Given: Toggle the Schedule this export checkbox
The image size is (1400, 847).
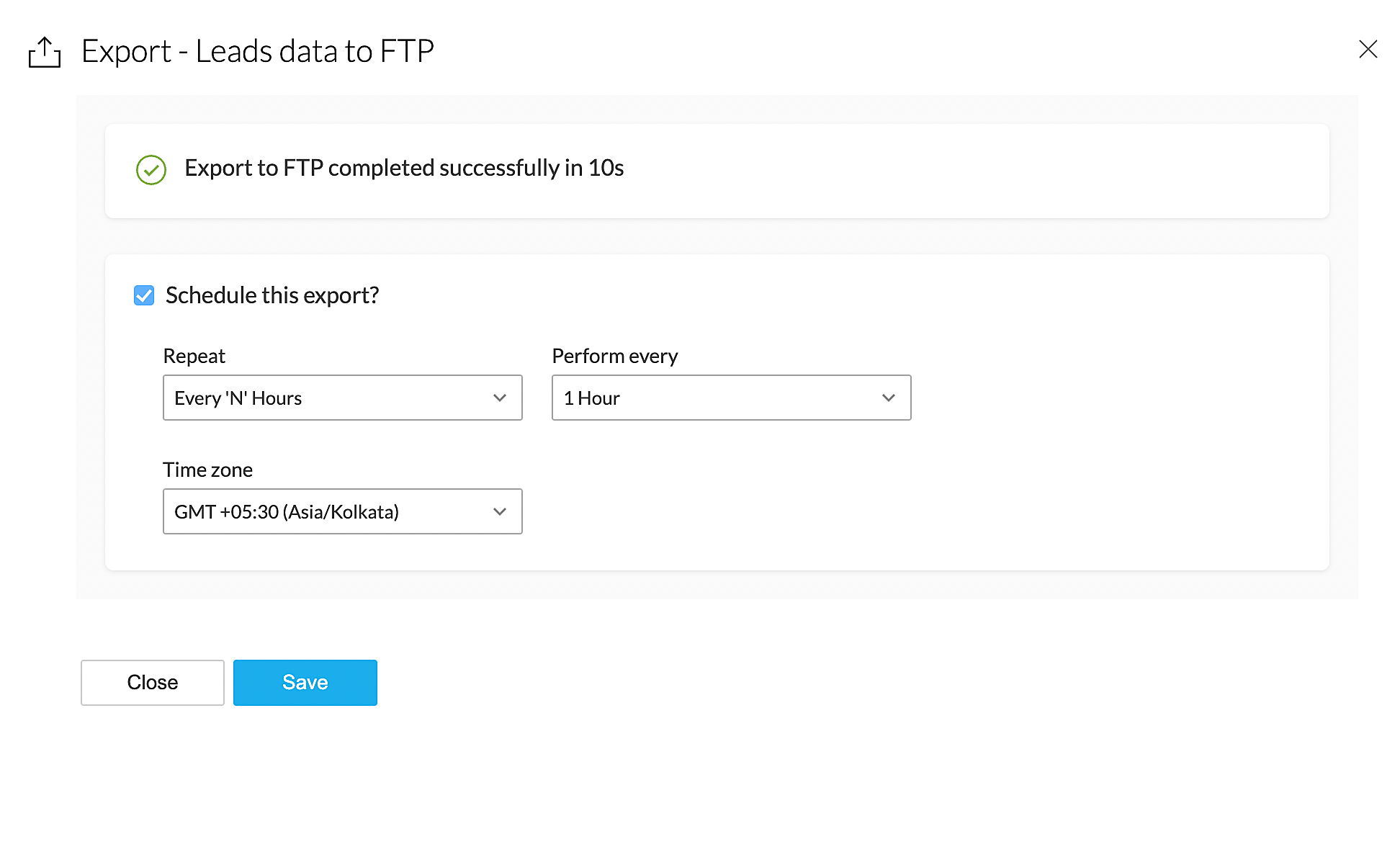Looking at the screenshot, I should [144, 295].
